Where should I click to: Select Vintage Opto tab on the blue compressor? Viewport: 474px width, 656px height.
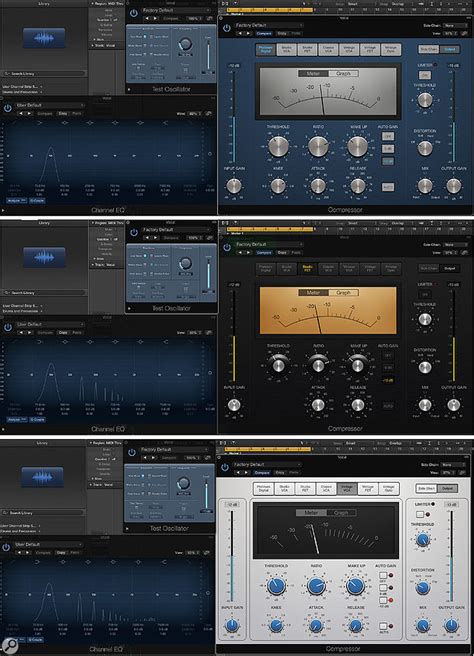click(390, 49)
